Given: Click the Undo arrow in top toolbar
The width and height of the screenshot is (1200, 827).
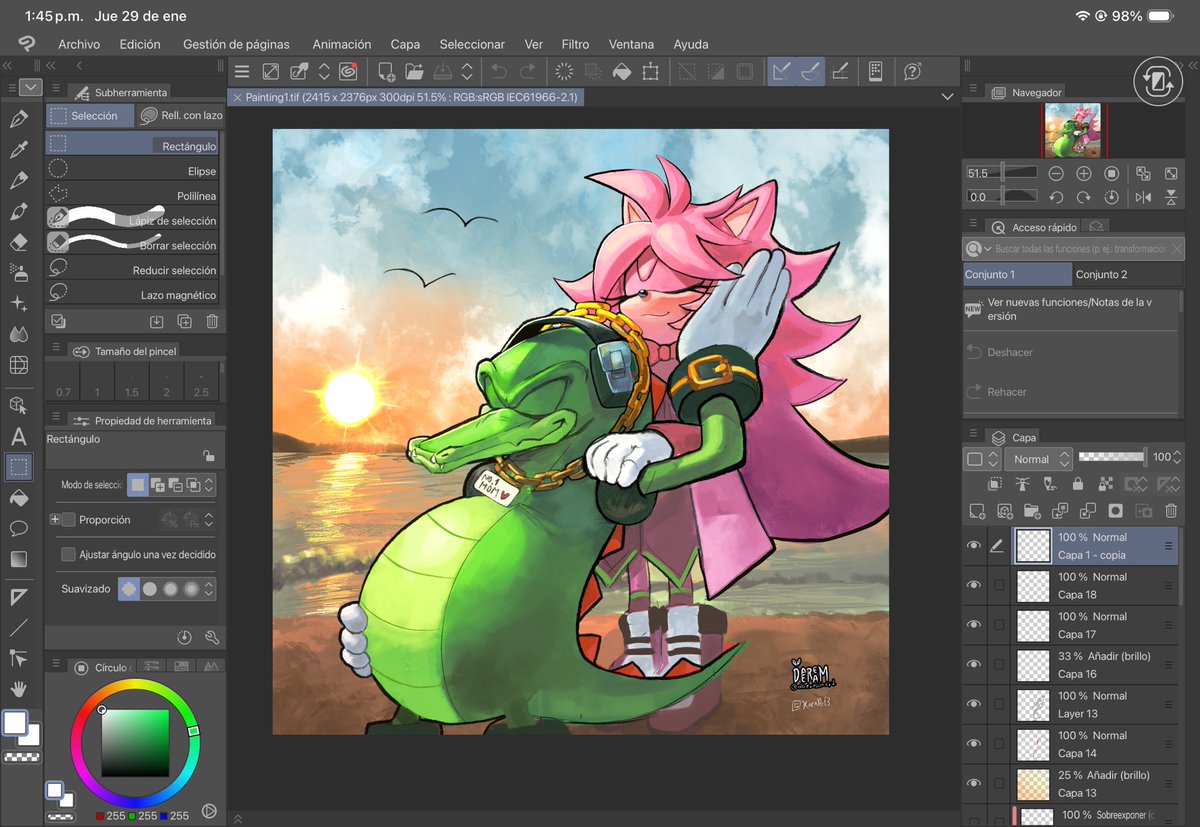Looking at the screenshot, I should click(498, 71).
